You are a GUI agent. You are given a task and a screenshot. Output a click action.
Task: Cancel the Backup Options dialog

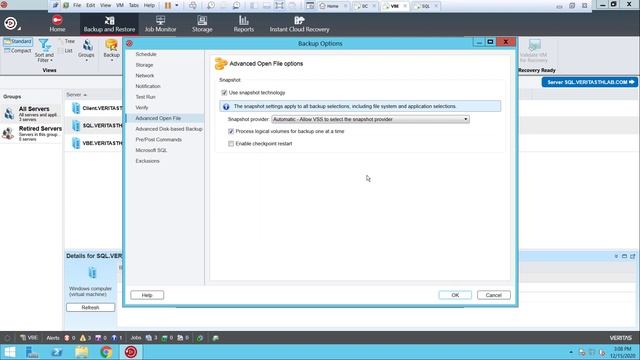(493, 295)
